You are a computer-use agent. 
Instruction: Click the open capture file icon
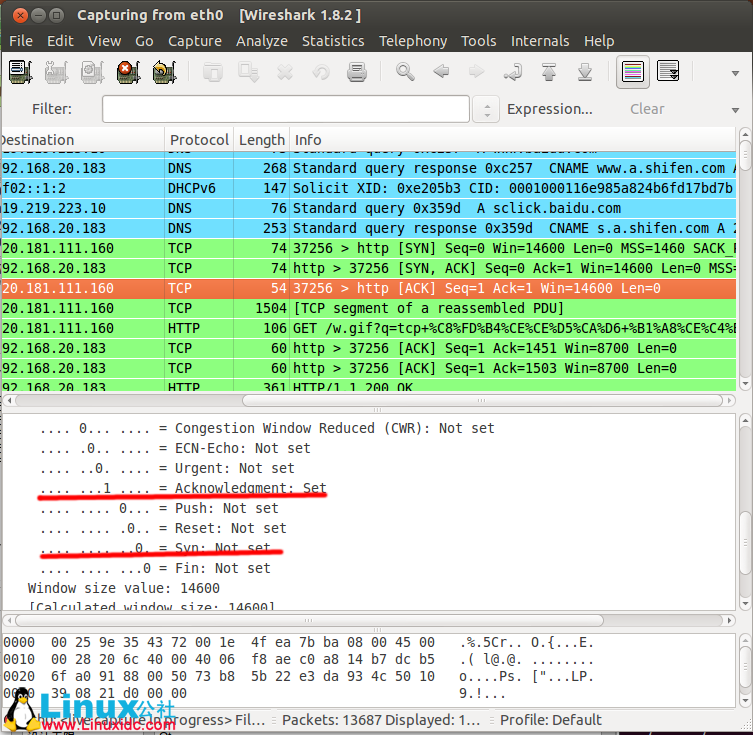[x=212, y=72]
